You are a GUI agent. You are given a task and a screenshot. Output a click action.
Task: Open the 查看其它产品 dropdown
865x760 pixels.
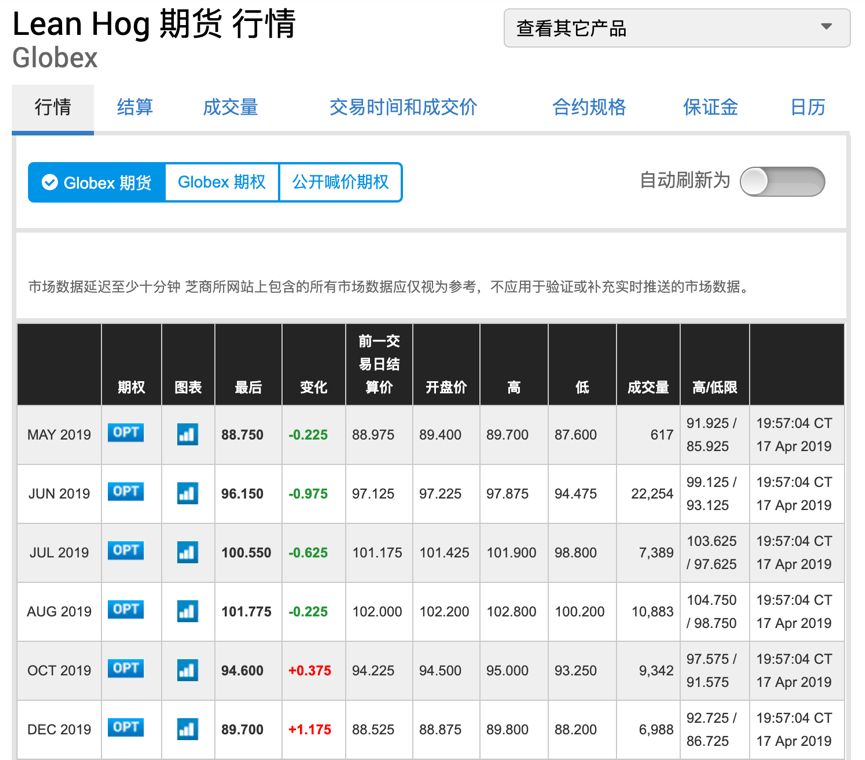coord(676,29)
